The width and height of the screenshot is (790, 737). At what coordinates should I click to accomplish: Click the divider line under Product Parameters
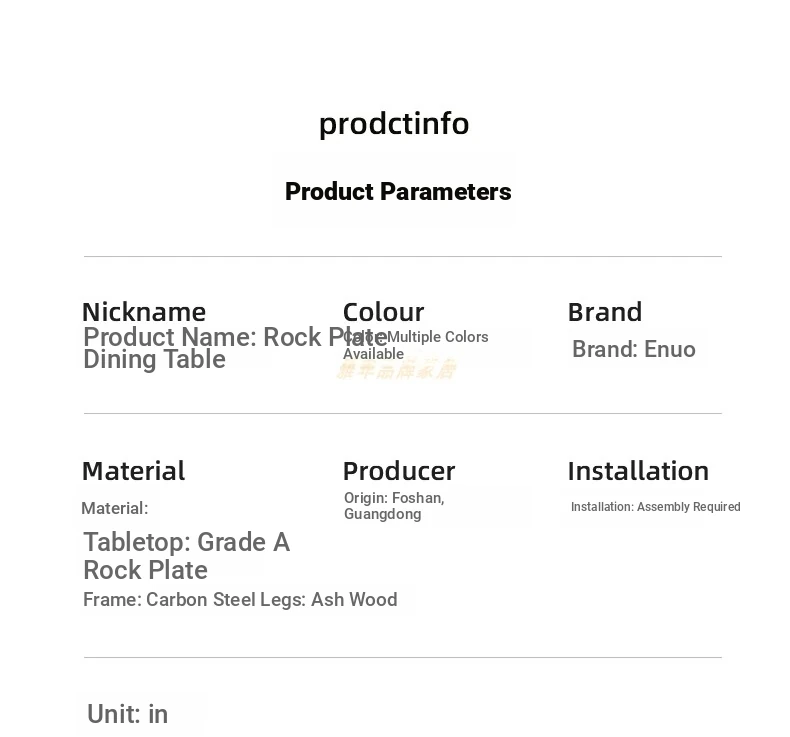403,256
